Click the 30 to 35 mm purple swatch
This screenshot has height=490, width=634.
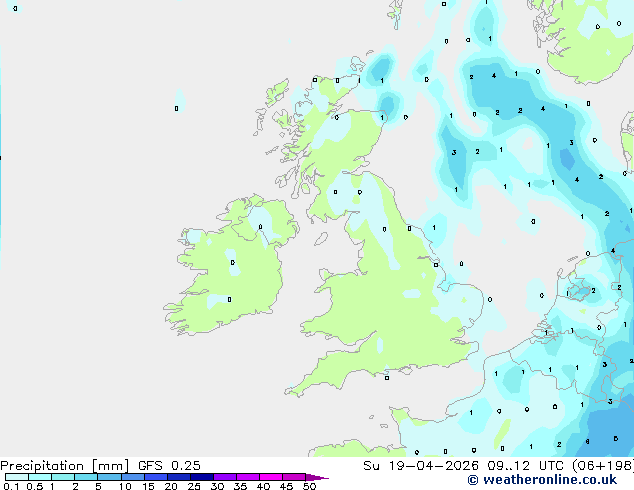(225, 477)
